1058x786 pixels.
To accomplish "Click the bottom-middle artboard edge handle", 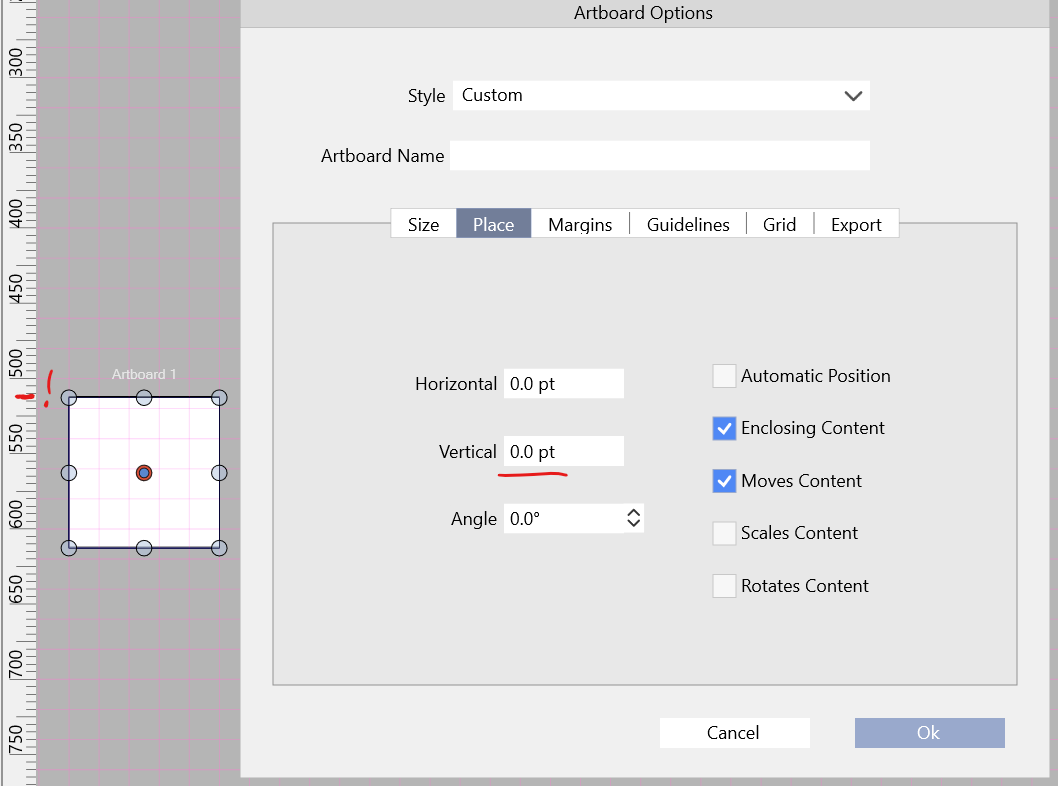I will coord(144,548).
